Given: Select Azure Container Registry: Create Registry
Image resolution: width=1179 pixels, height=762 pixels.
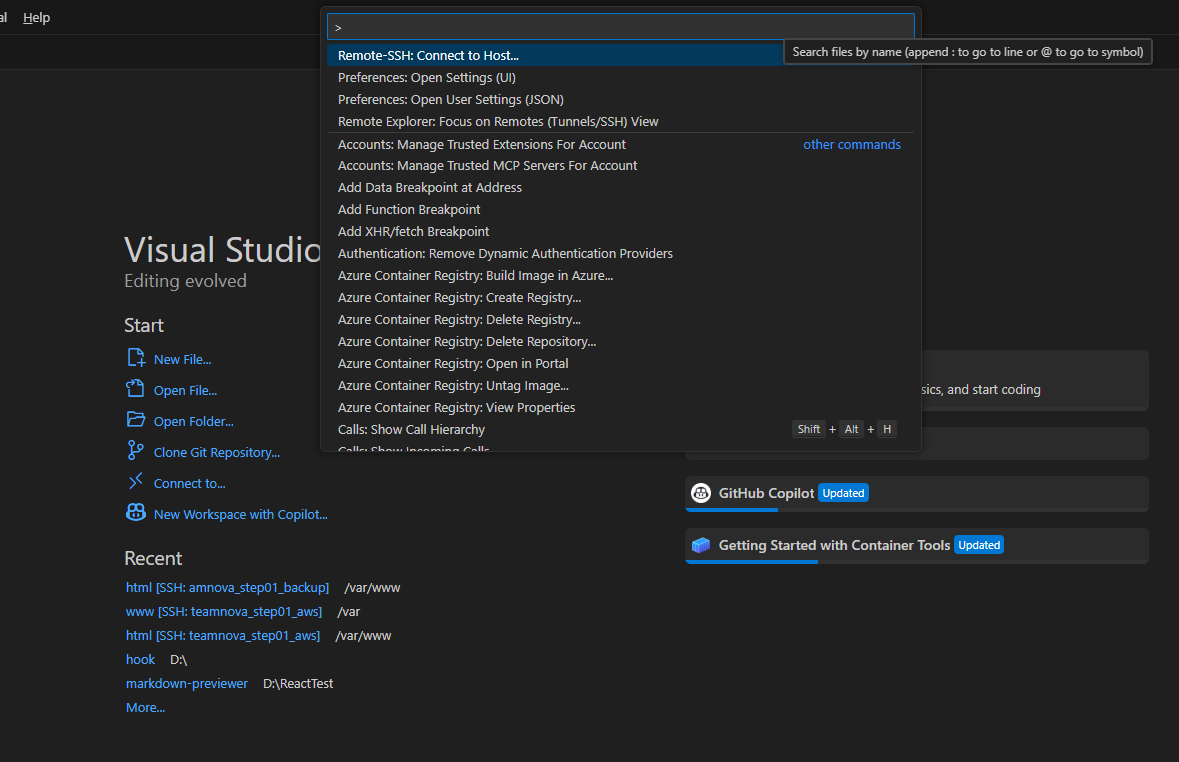Looking at the screenshot, I should click(x=621, y=297).
